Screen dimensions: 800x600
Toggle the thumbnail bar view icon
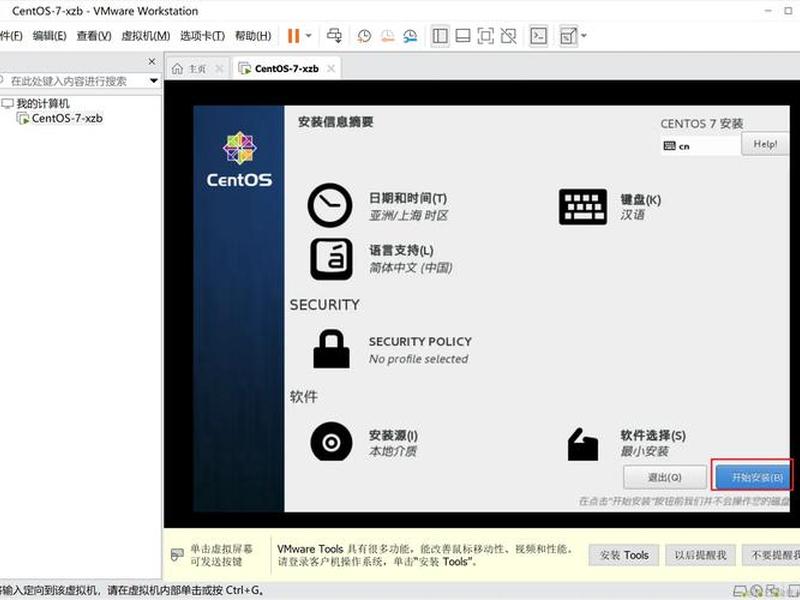[463, 36]
